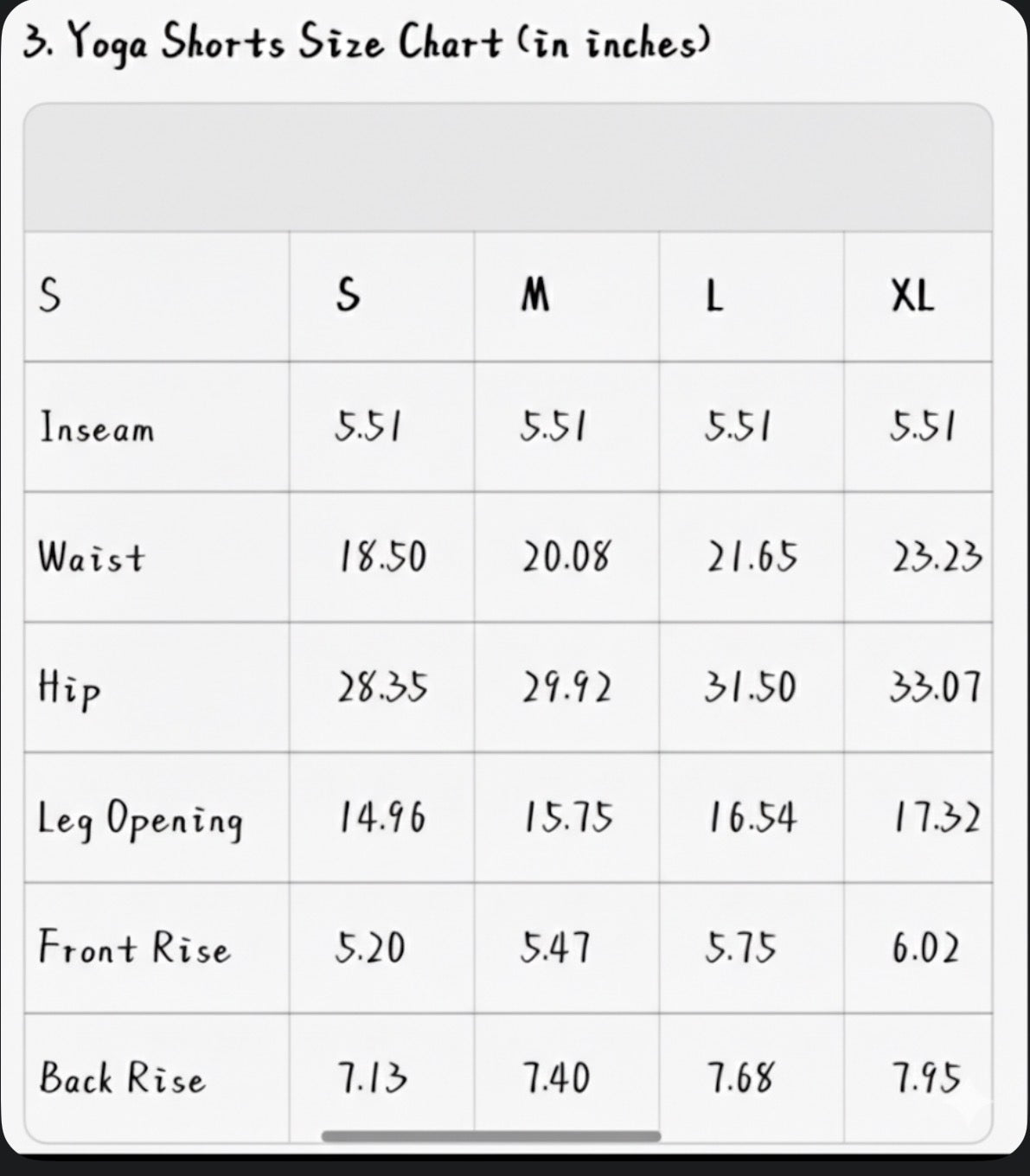The image size is (1030, 1176).
Task: Click the empty gray table header band
Action: click(x=509, y=169)
